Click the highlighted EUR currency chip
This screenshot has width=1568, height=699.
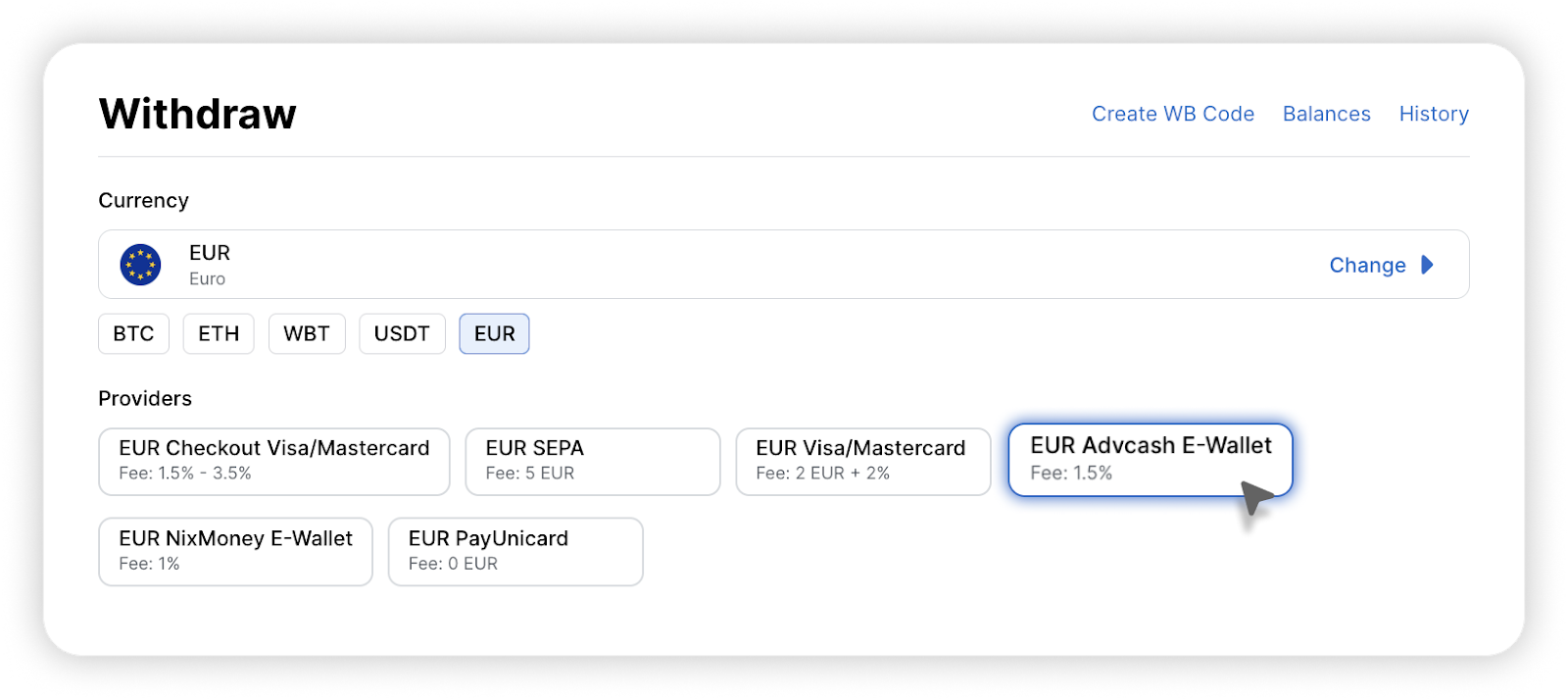tap(494, 333)
